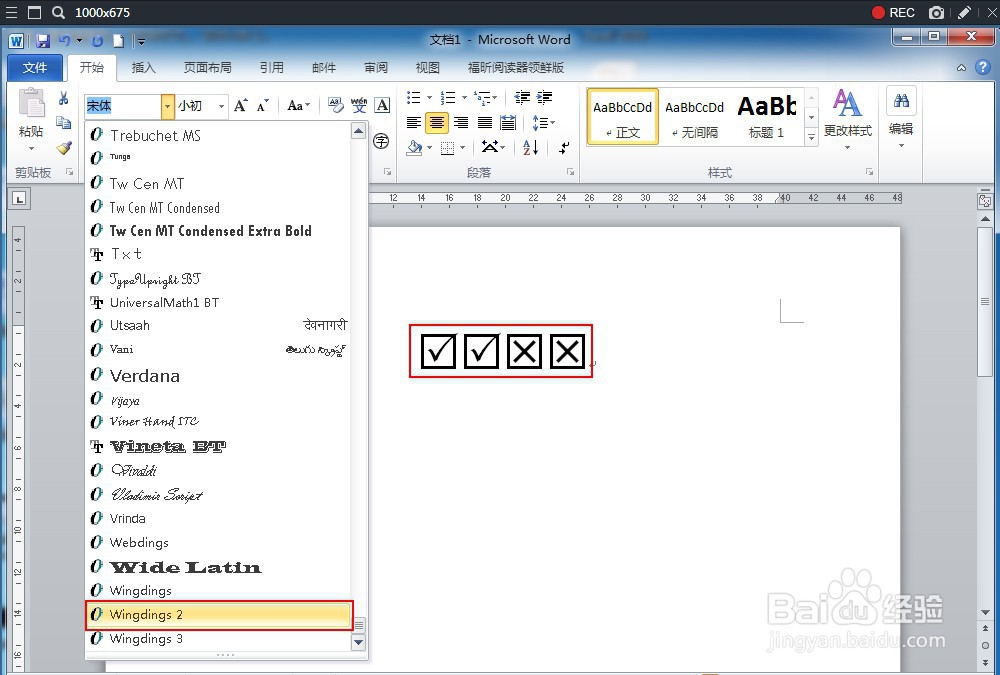Select the Format Painter brush icon
This screenshot has height=675, width=1000.
tap(63, 148)
